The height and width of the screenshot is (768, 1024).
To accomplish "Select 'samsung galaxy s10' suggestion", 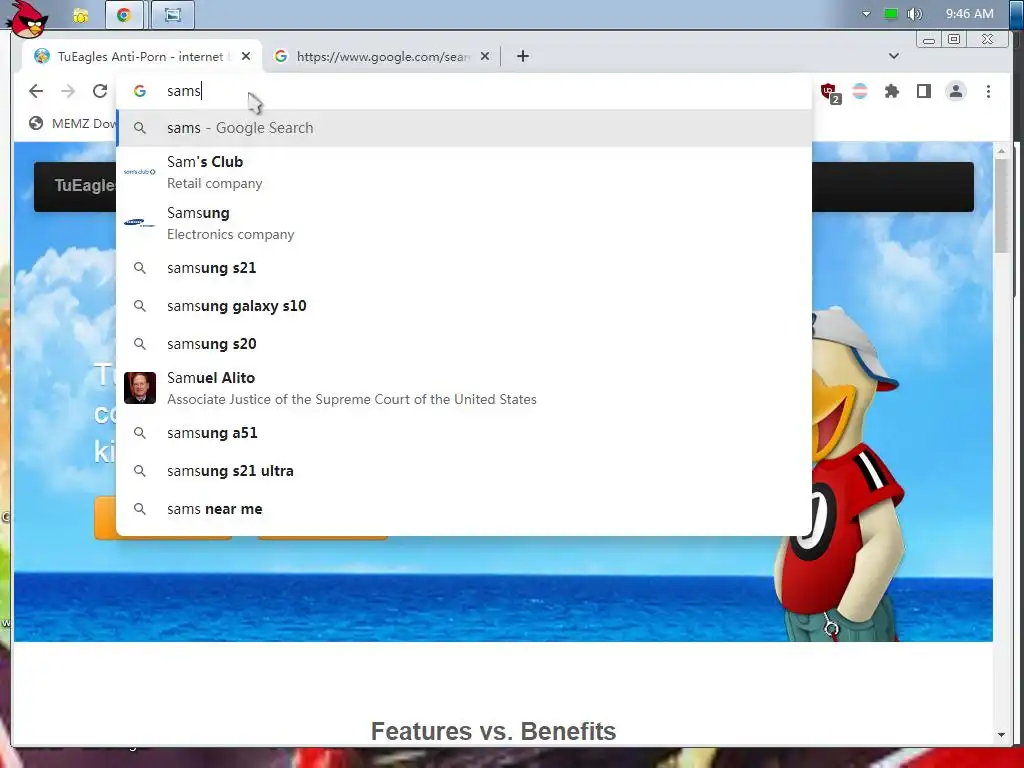I will [x=464, y=306].
